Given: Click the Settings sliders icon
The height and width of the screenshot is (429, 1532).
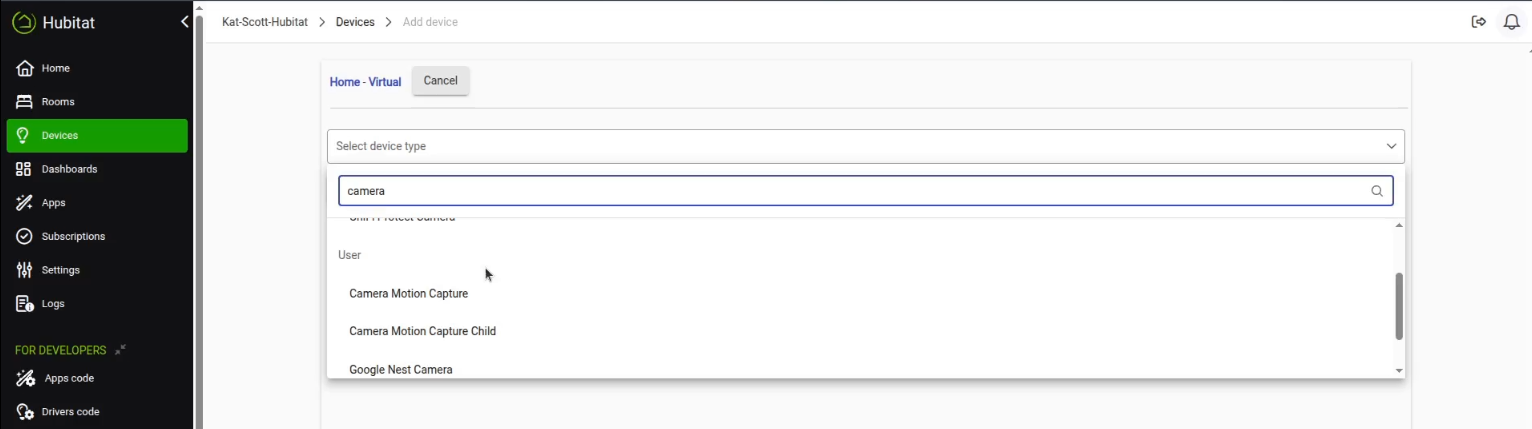Looking at the screenshot, I should pos(25,270).
